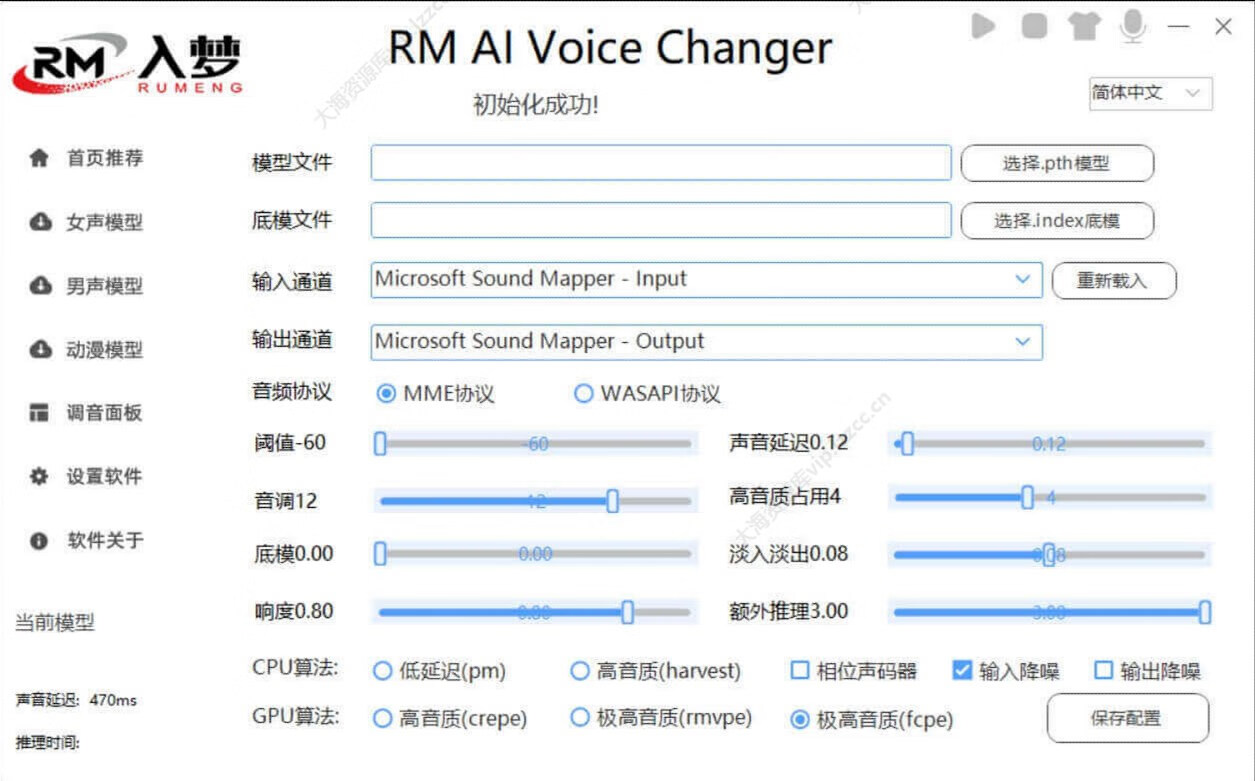Click the cloud download icon beside 男声模型

click(x=40, y=286)
